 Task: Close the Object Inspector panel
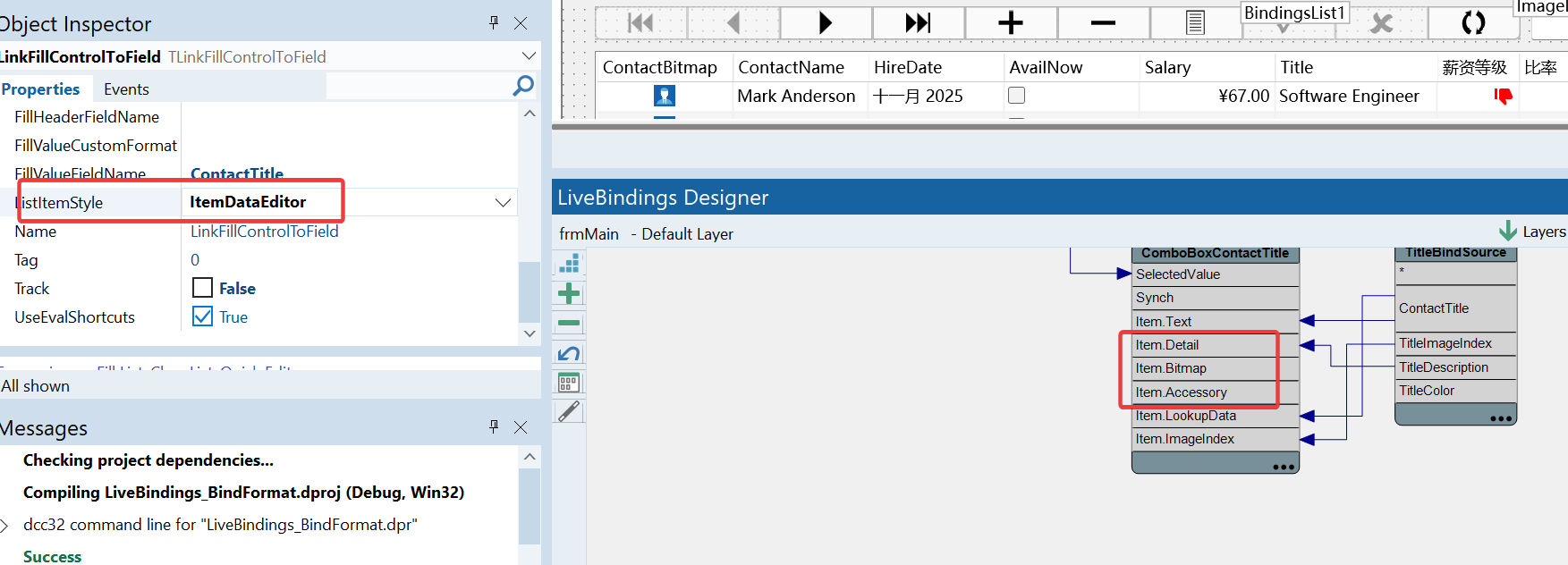[521, 23]
